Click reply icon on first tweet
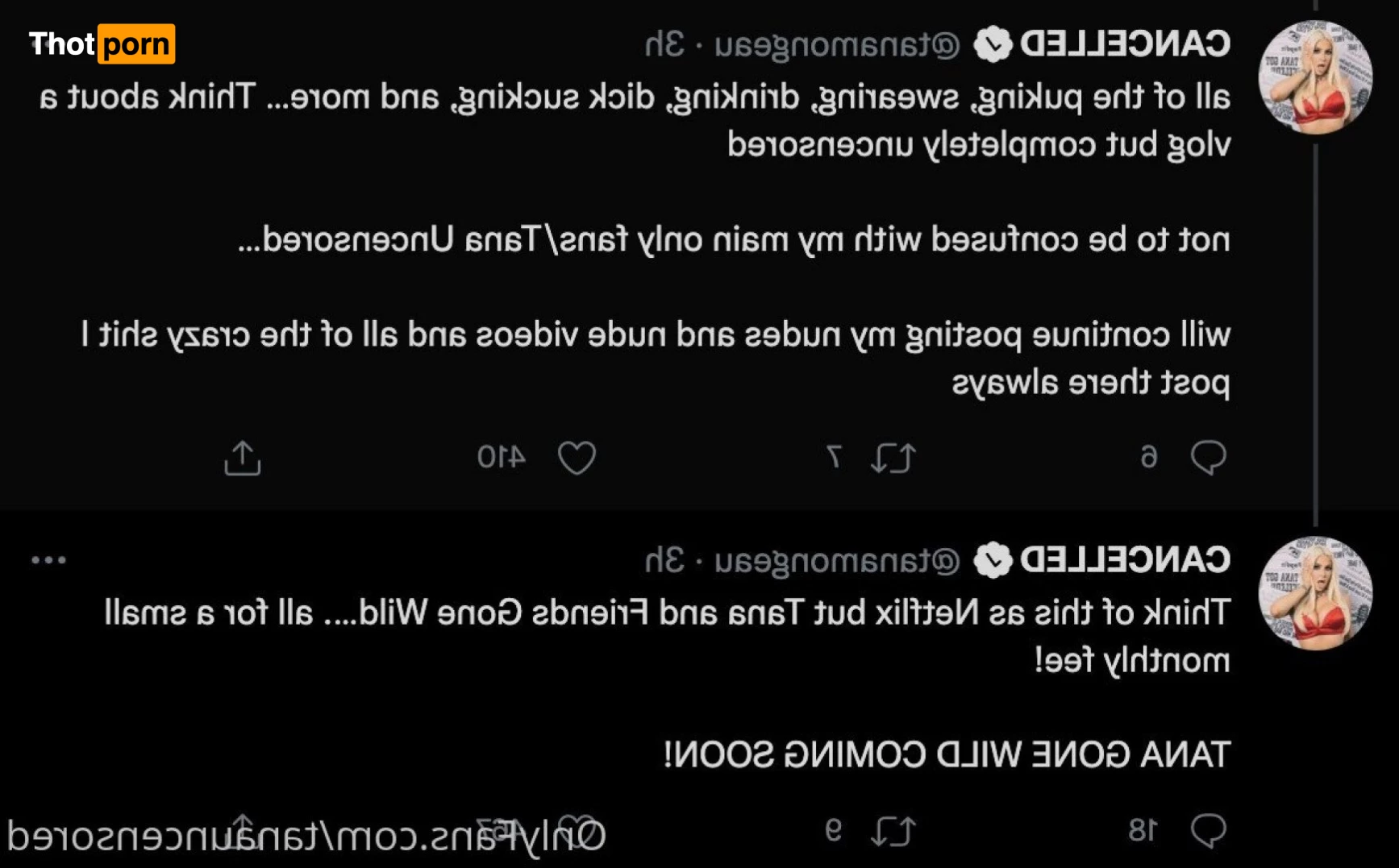 1208,458
